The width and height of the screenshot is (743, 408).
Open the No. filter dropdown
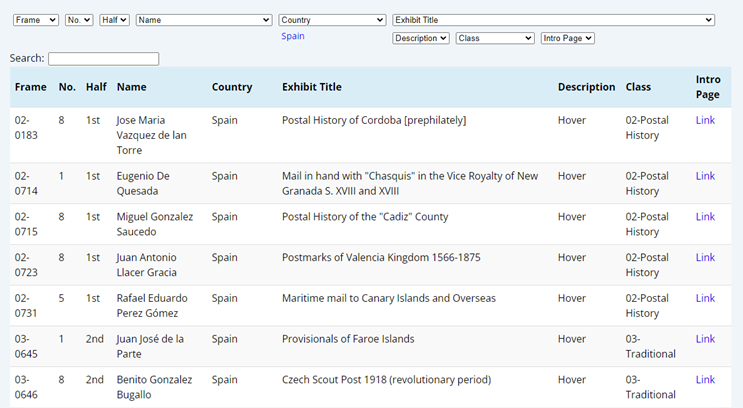click(x=79, y=20)
